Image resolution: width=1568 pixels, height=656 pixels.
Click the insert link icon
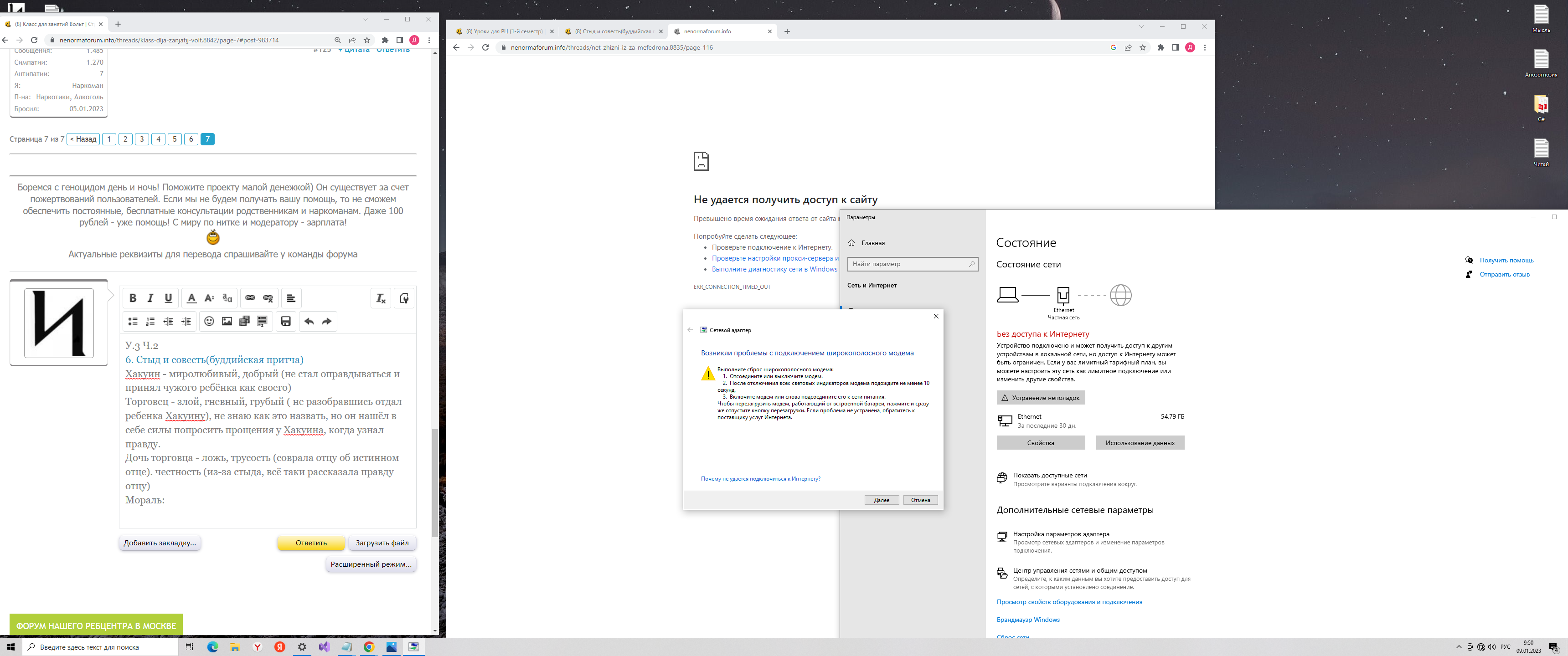click(x=250, y=298)
